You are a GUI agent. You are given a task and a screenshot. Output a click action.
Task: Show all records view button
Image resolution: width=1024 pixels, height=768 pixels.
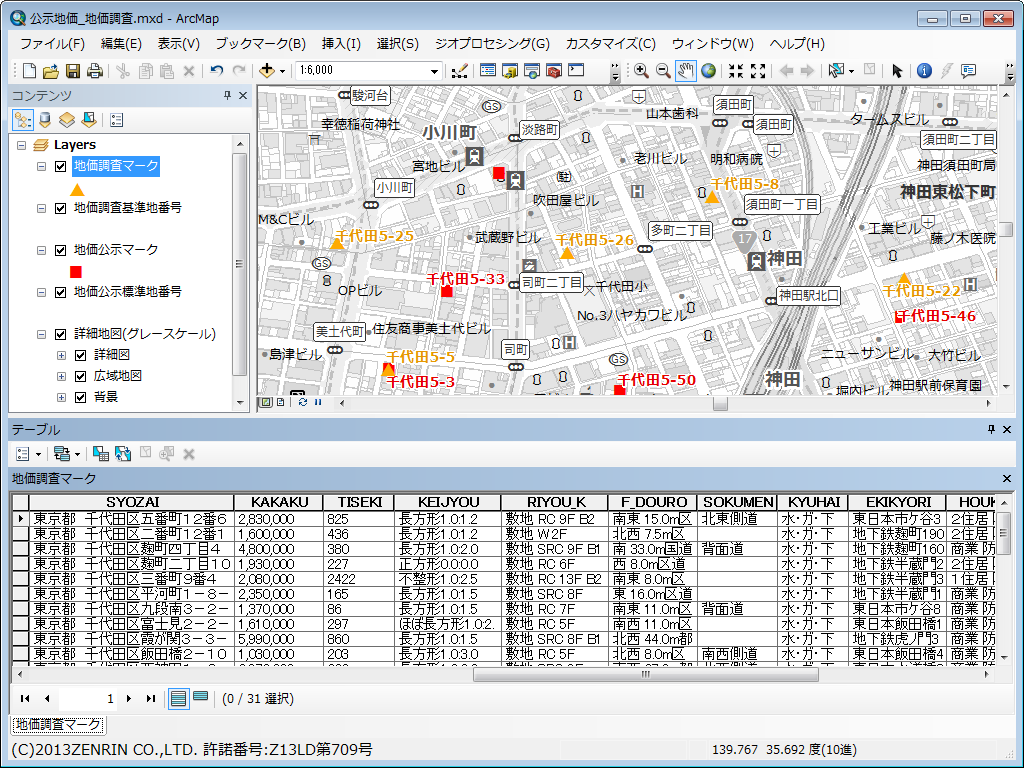pyautogui.click(x=178, y=698)
